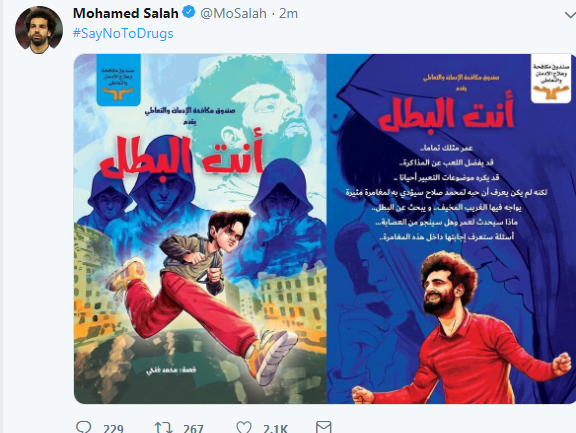This screenshot has width=576, height=433.
Task: Click the illustrated player in red shirt
Action: (461, 329)
